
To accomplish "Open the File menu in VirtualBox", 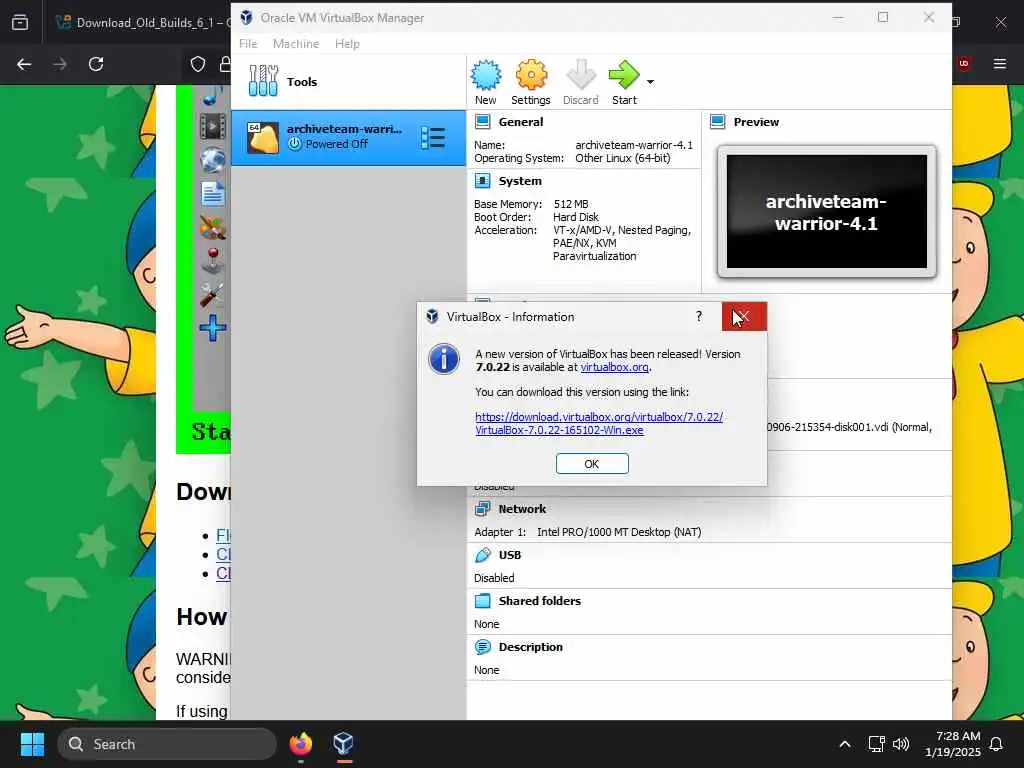I will [248, 44].
